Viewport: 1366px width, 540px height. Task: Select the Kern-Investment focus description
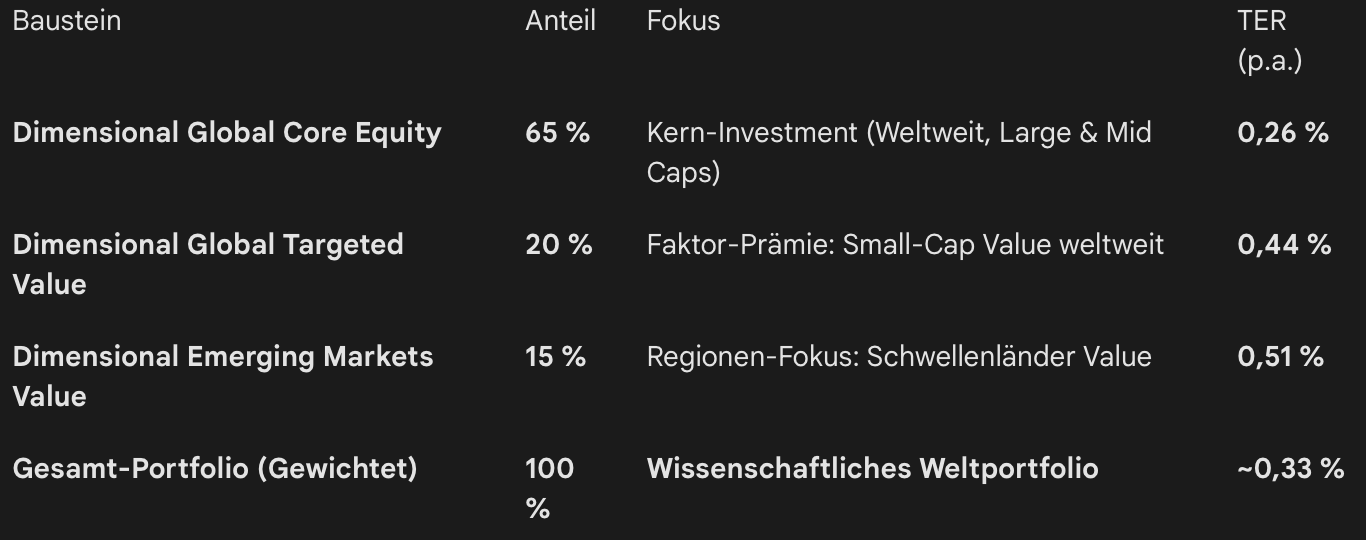(x=898, y=152)
